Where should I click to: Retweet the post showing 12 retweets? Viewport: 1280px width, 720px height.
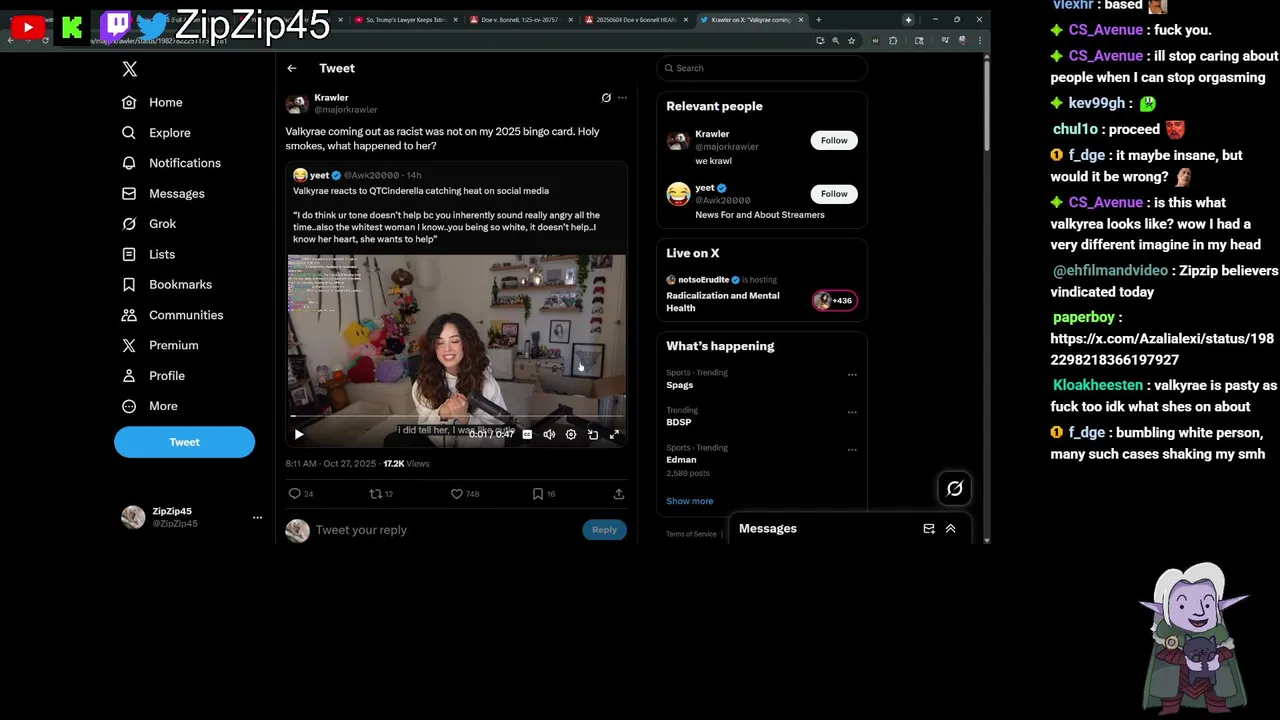pos(382,494)
